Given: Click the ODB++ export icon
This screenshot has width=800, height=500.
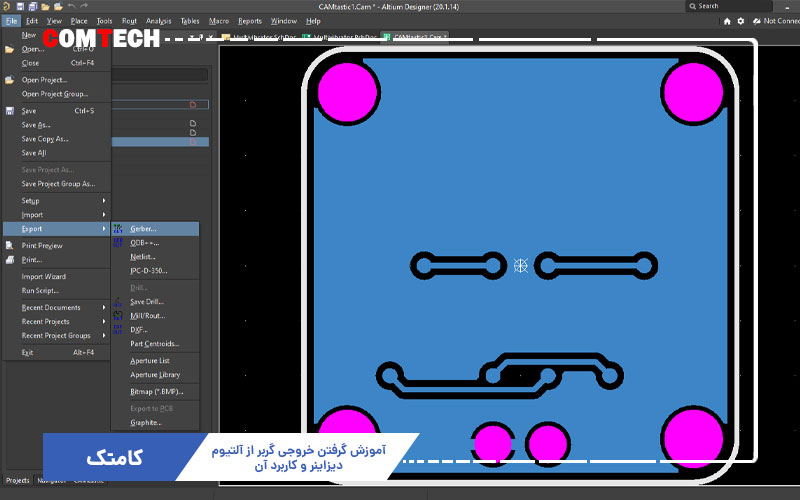Looking at the screenshot, I should [x=118, y=243].
